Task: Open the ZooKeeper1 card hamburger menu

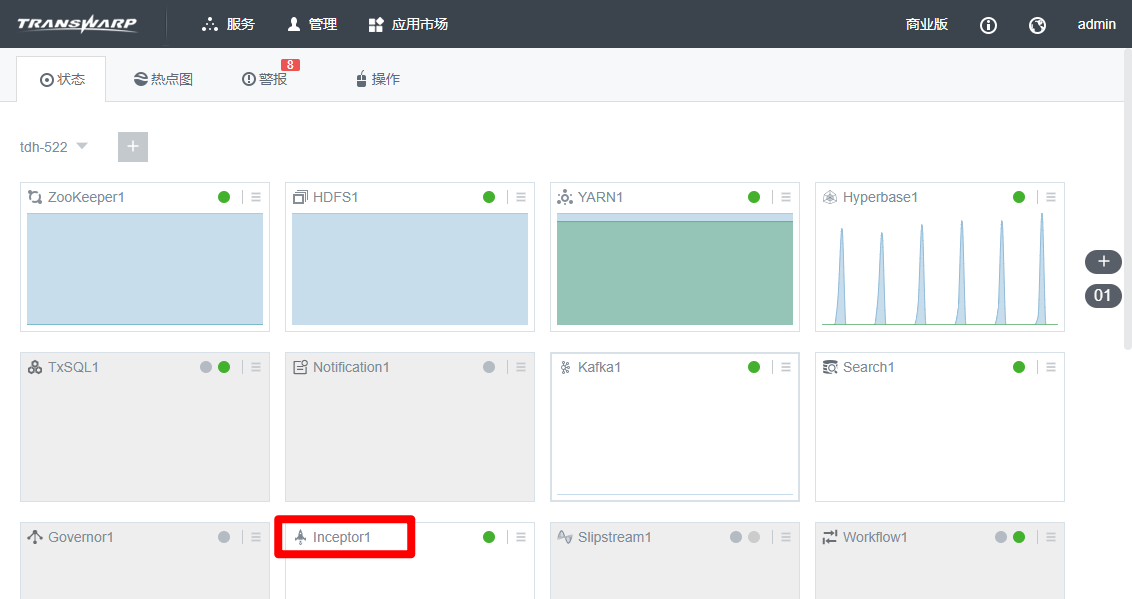Action: pos(256,197)
